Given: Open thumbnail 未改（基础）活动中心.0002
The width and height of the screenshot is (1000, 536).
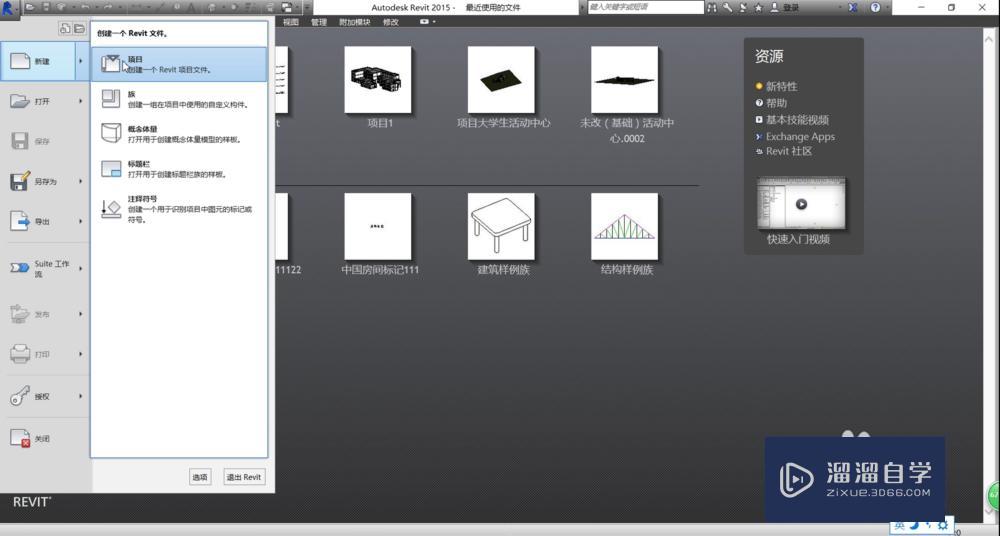Looking at the screenshot, I should tap(624, 80).
